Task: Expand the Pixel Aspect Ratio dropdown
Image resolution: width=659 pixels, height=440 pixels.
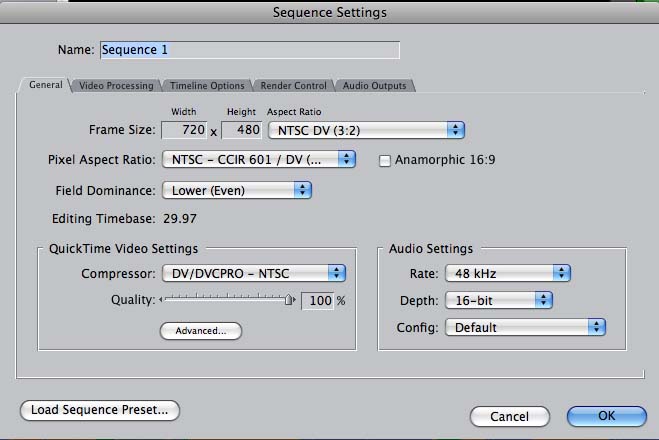Action: point(259,159)
